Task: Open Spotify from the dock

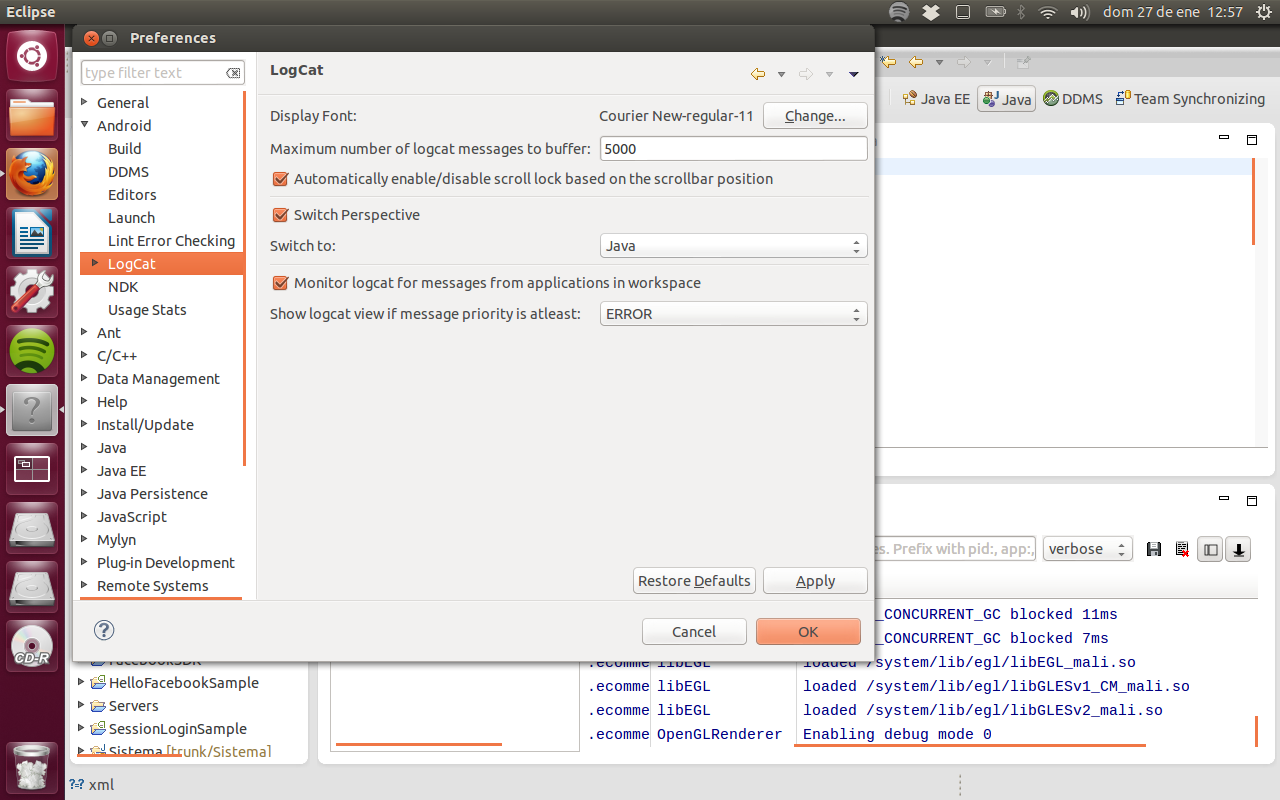Action: [x=32, y=352]
